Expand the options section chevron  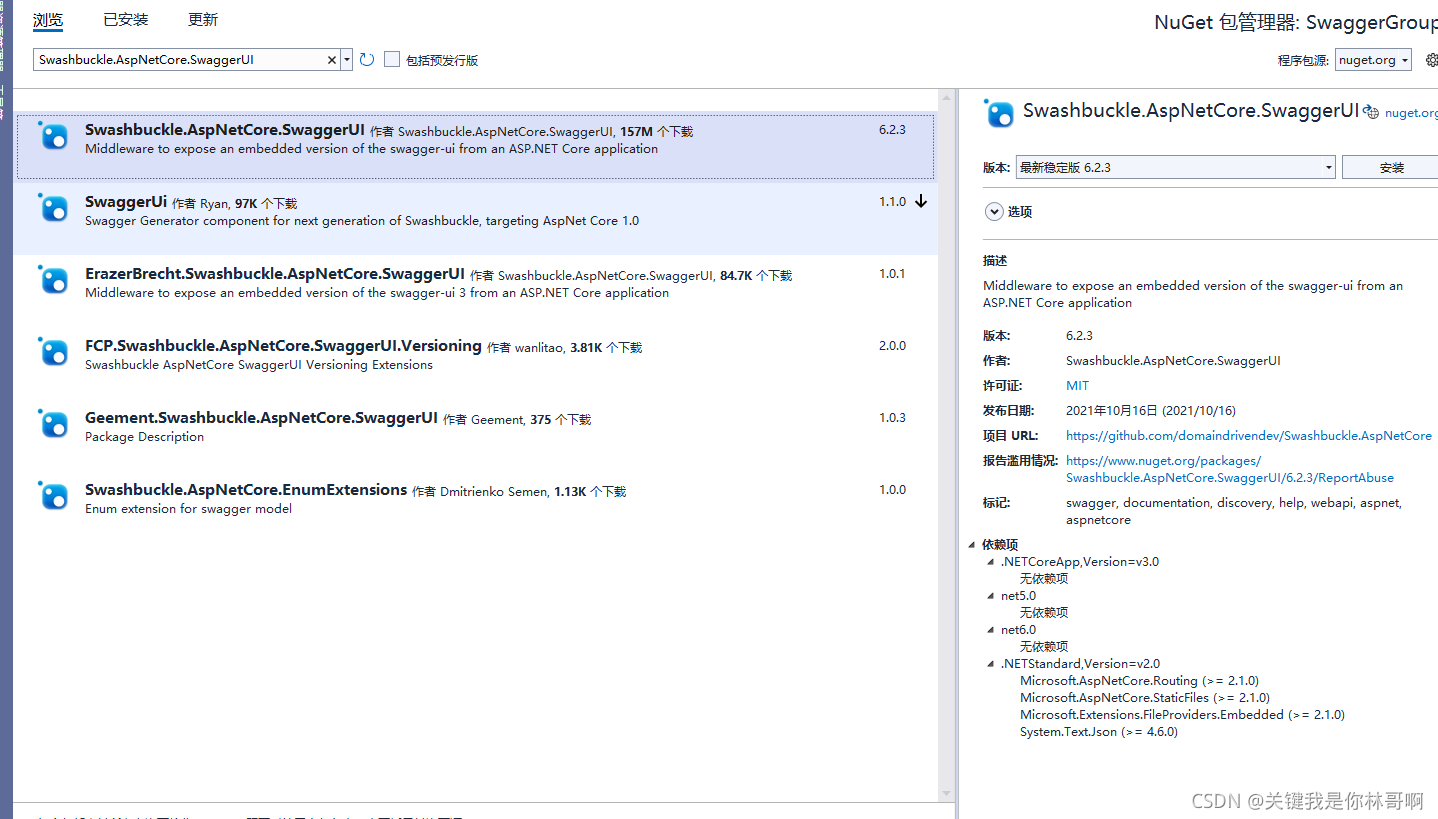(x=994, y=211)
